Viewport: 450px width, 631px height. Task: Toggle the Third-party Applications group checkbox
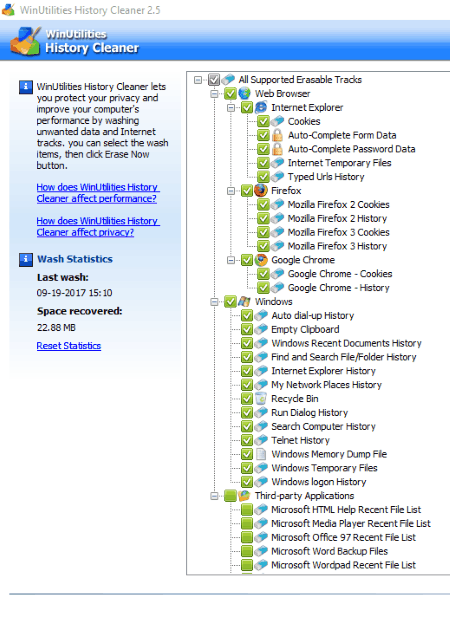point(230,496)
